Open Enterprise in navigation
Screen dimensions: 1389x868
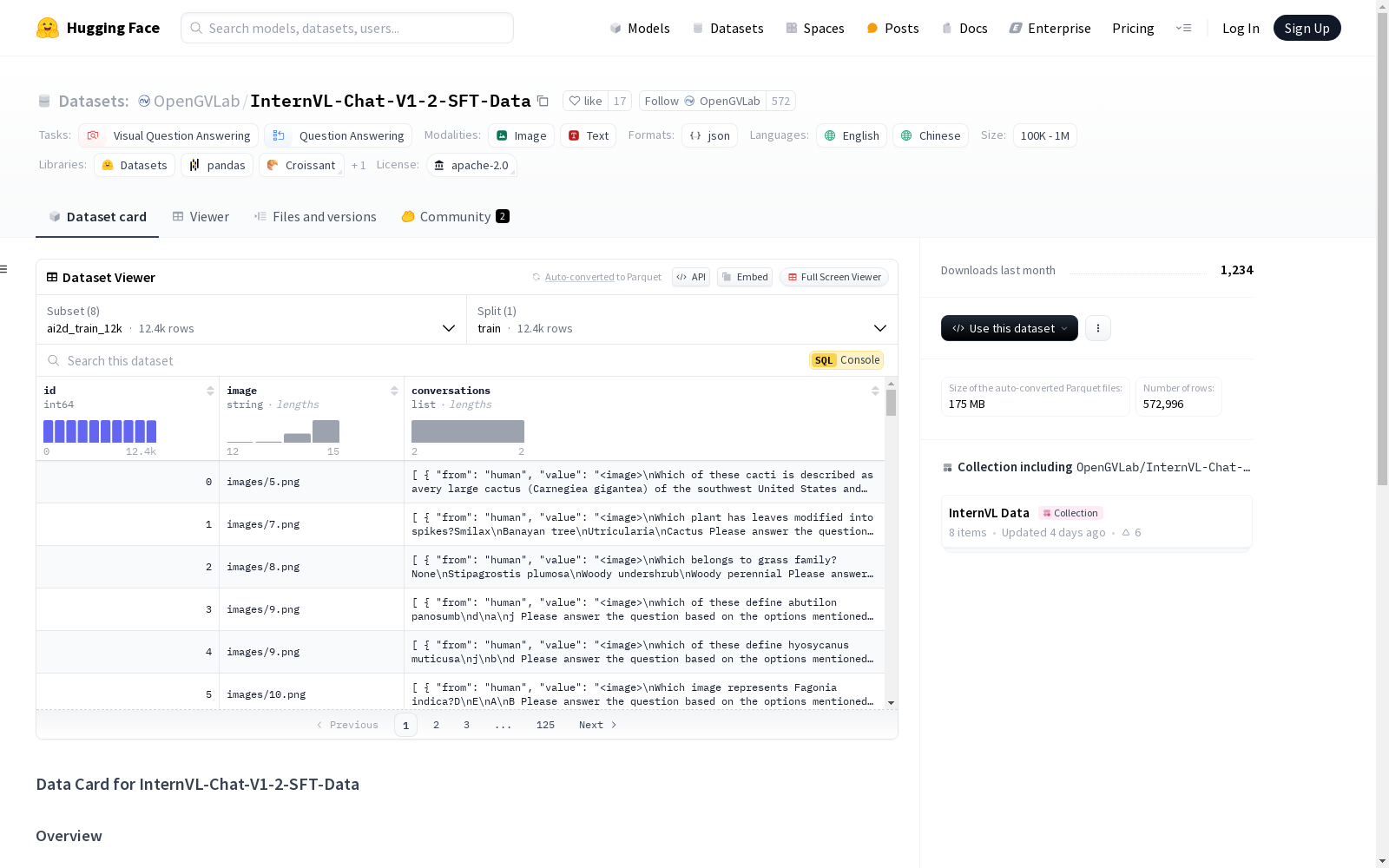click(x=1050, y=28)
